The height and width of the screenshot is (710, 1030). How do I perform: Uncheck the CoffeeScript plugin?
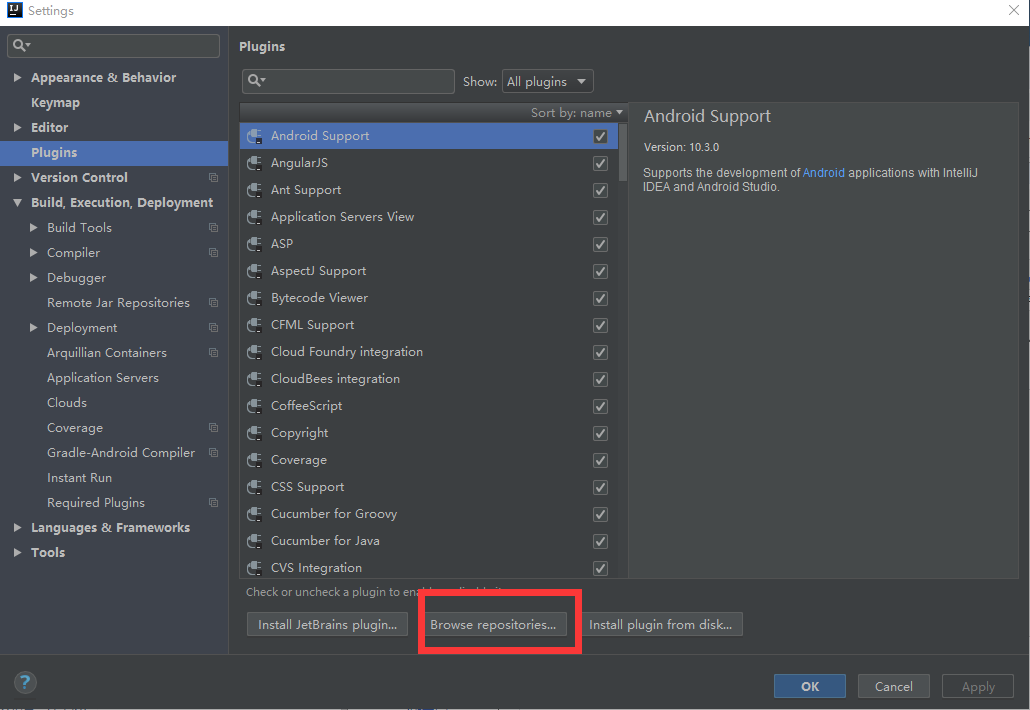600,406
